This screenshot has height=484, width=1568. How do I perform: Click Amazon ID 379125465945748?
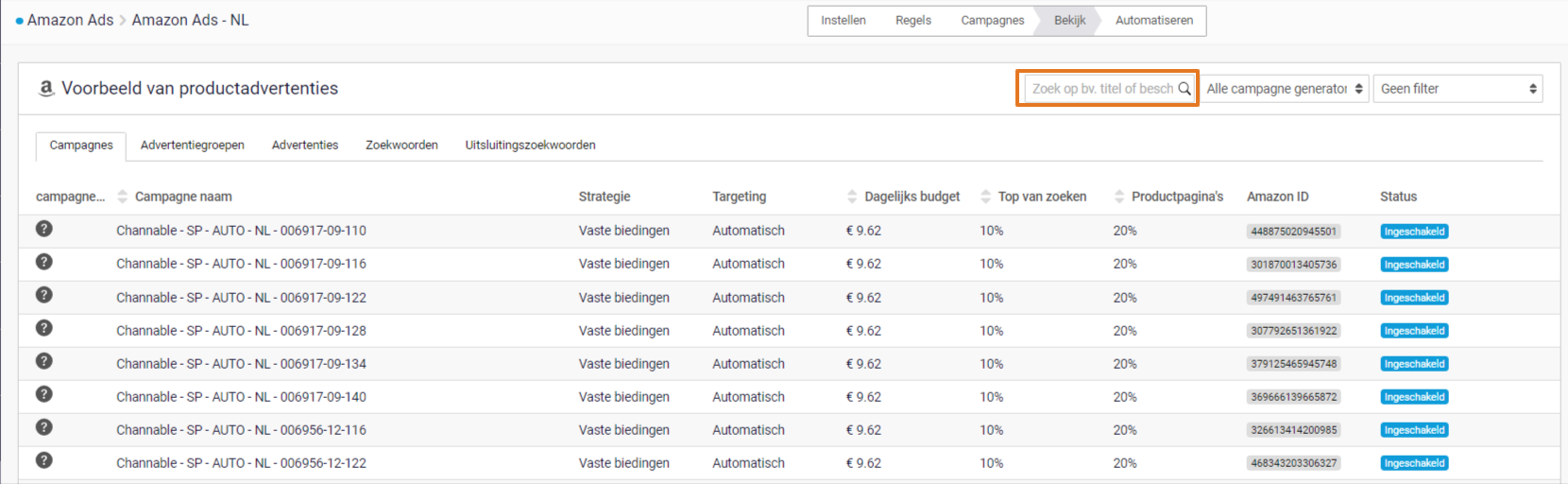click(x=1294, y=364)
